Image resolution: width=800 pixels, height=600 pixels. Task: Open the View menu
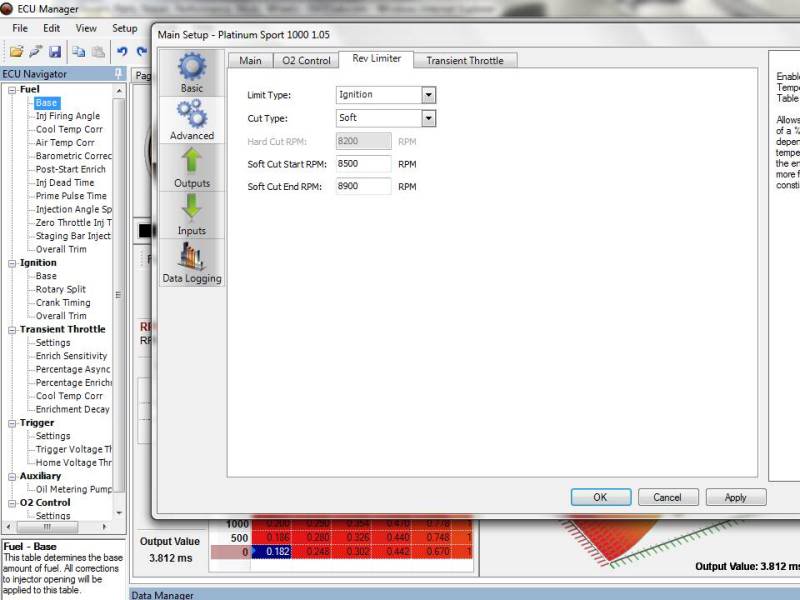[x=86, y=28]
